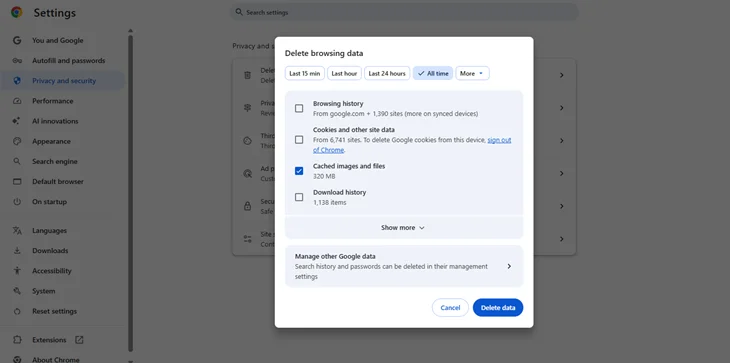Click the sidebar vertical scrollbar
Screen dimensions: 730x363
click(131, 193)
